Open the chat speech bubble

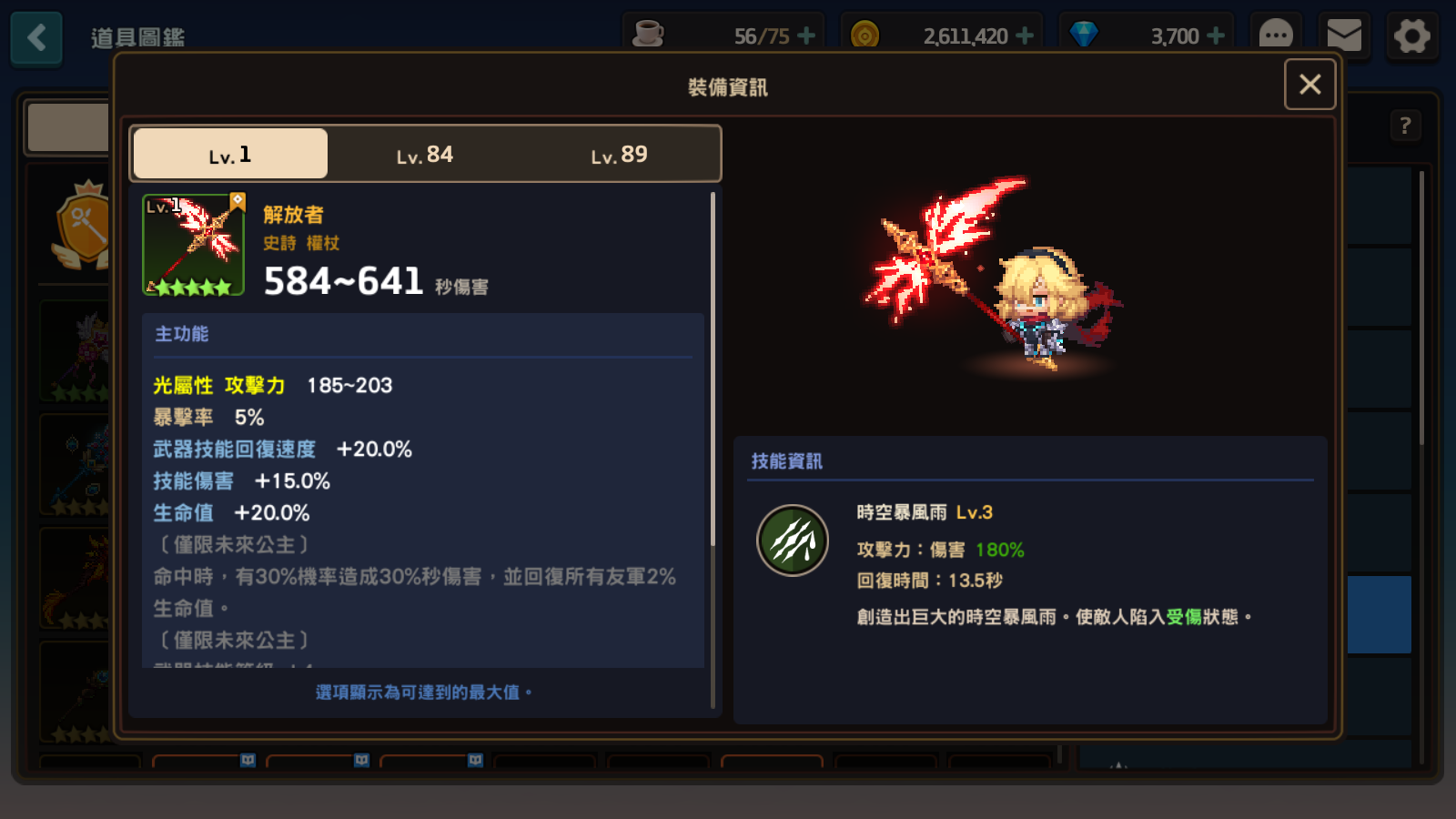pos(1276,36)
